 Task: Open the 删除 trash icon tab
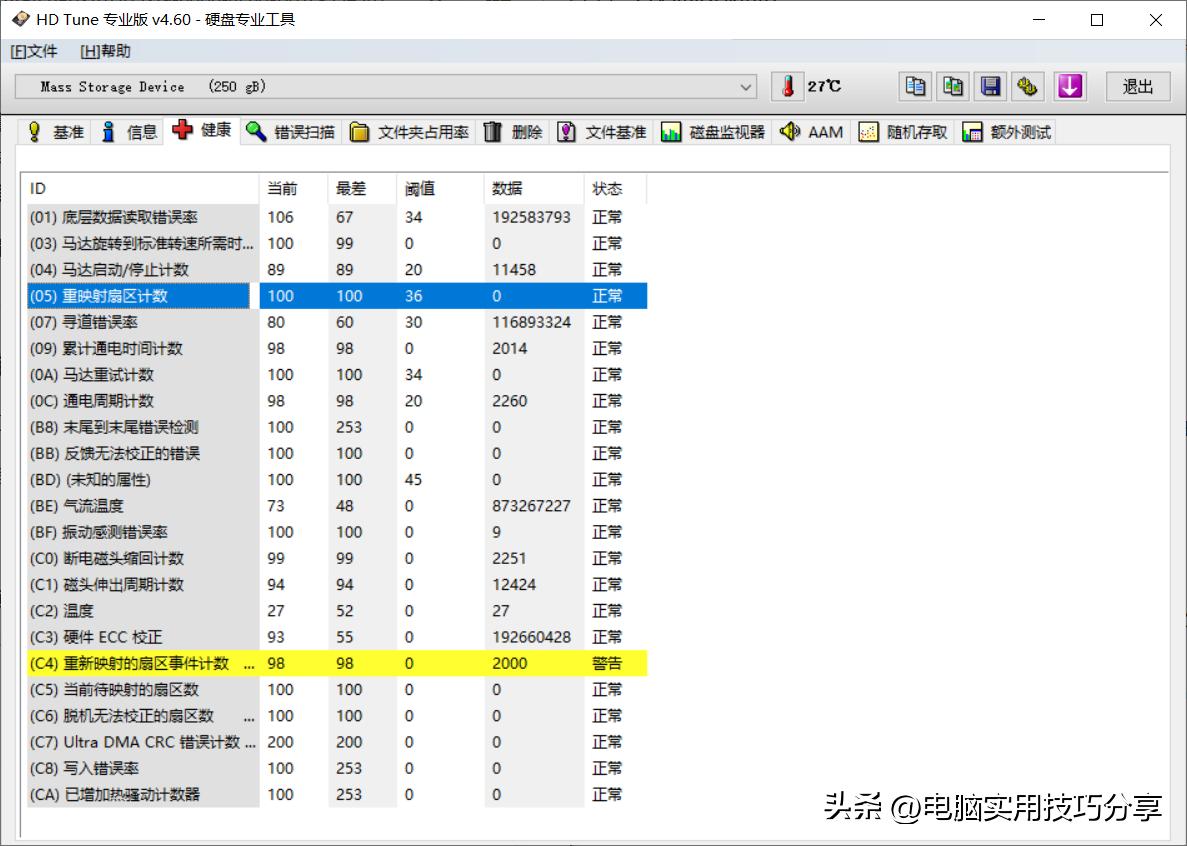513,131
